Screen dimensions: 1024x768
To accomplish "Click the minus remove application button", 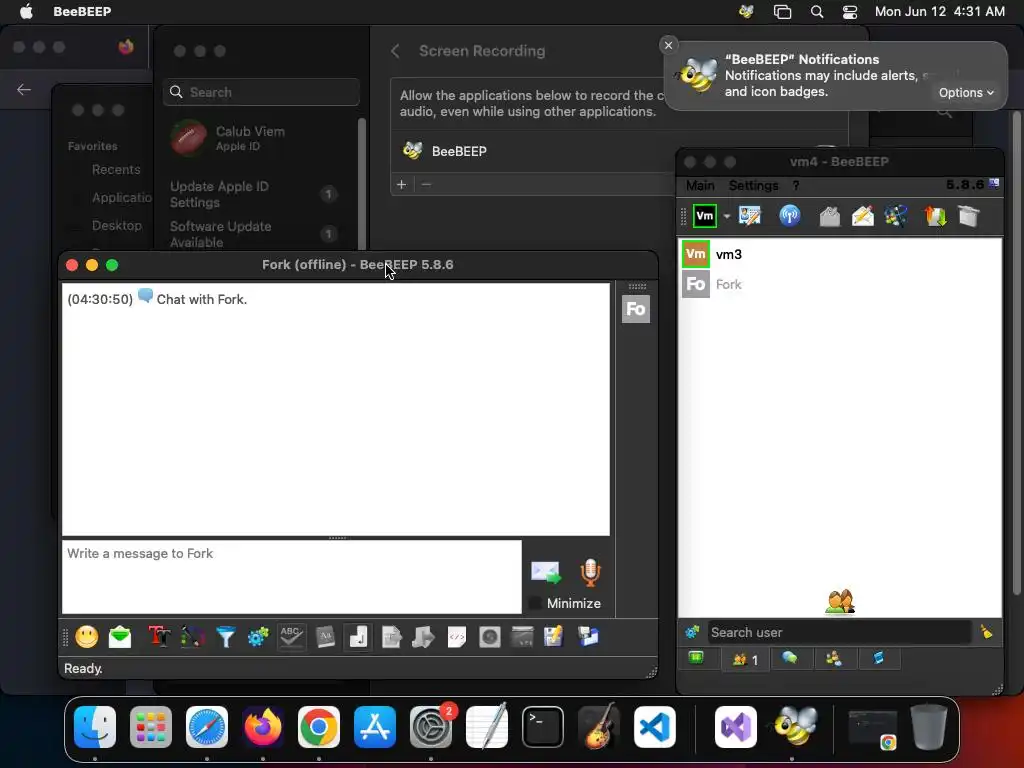I will 426,184.
